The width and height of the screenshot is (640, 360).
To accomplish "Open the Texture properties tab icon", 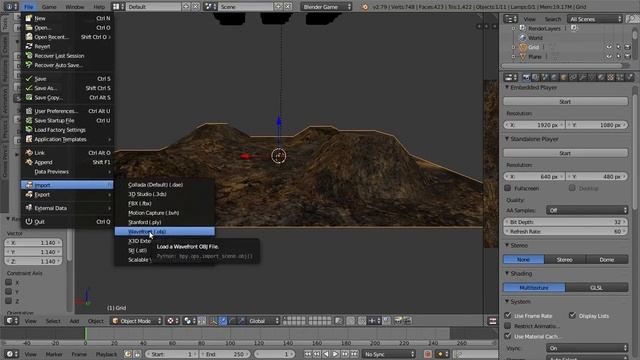I will (x=611, y=77).
